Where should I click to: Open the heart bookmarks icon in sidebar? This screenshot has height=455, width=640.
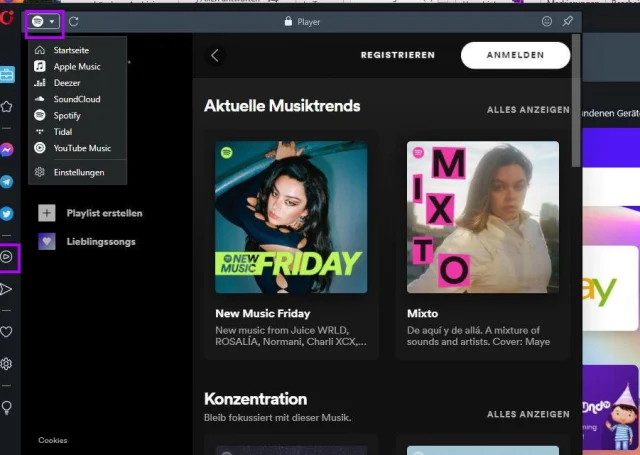coord(6,332)
